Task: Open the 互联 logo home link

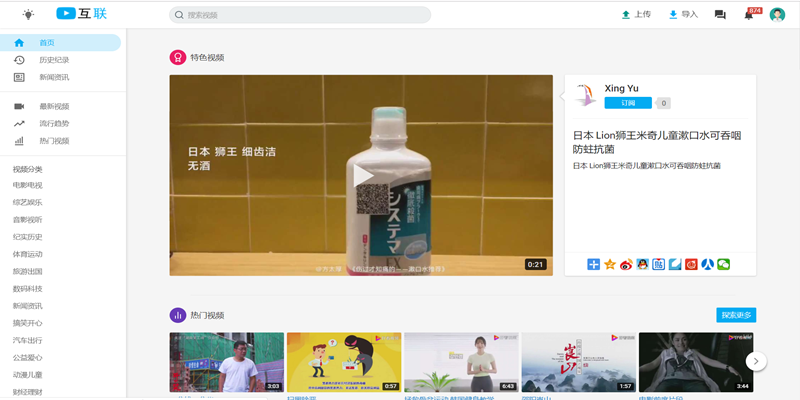Action: click(81, 14)
